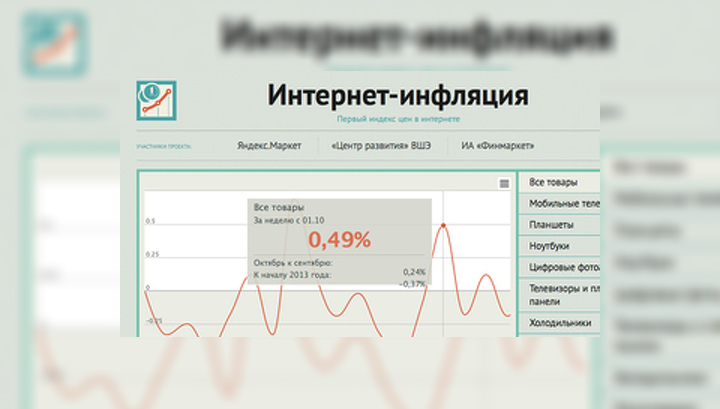
Task: Click the red data point on chart
Action: [x=443, y=225]
